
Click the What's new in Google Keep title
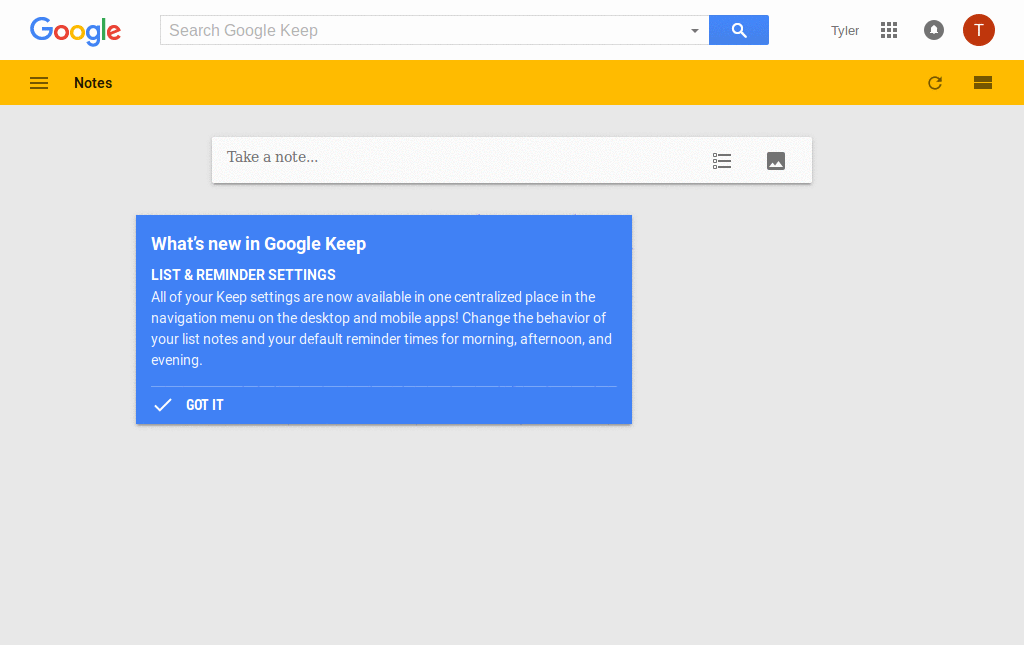click(x=258, y=243)
